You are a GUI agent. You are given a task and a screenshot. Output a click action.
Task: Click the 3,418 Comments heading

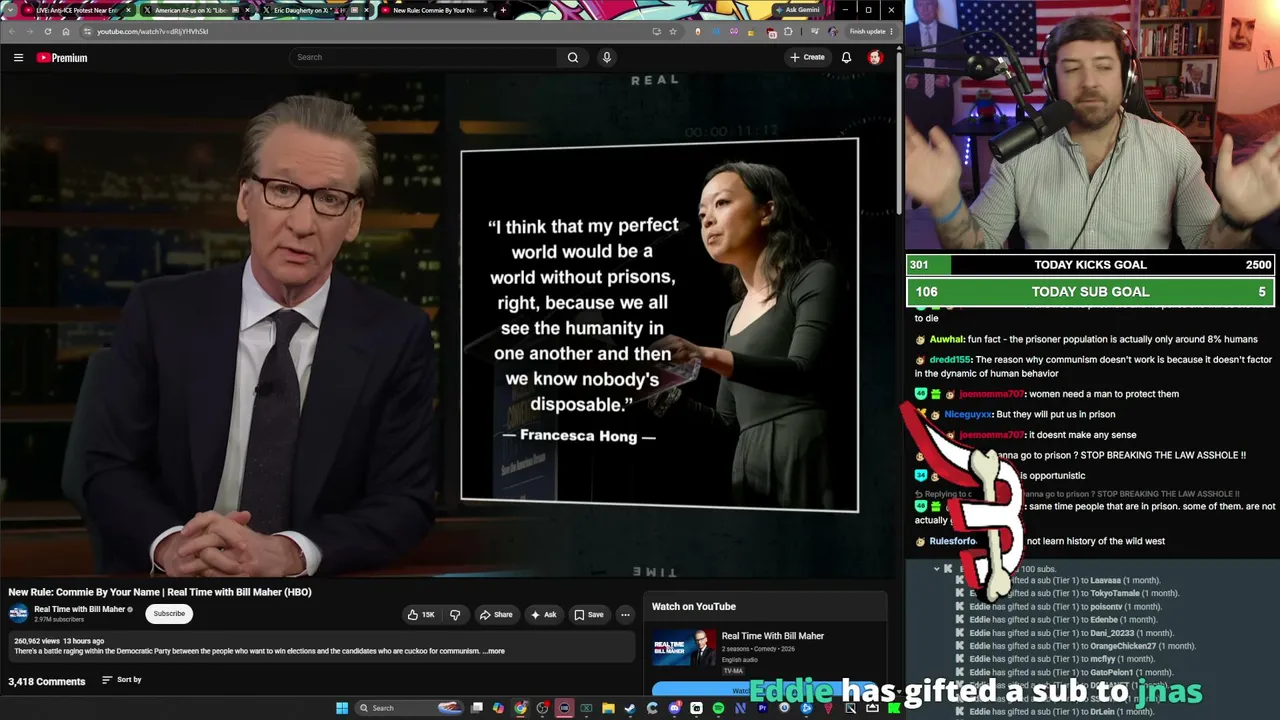tap(47, 681)
